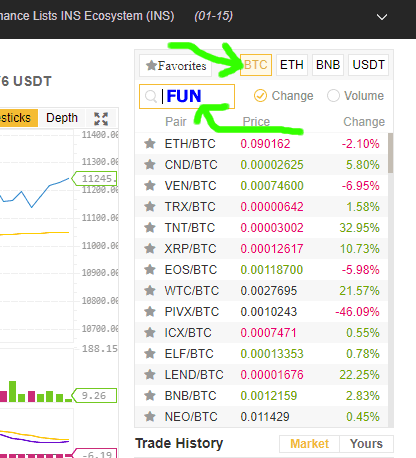This screenshot has width=416, height=458.
Task: Click the 0.011429 price value
Action: pyautogui.click(x=265, y=417)
